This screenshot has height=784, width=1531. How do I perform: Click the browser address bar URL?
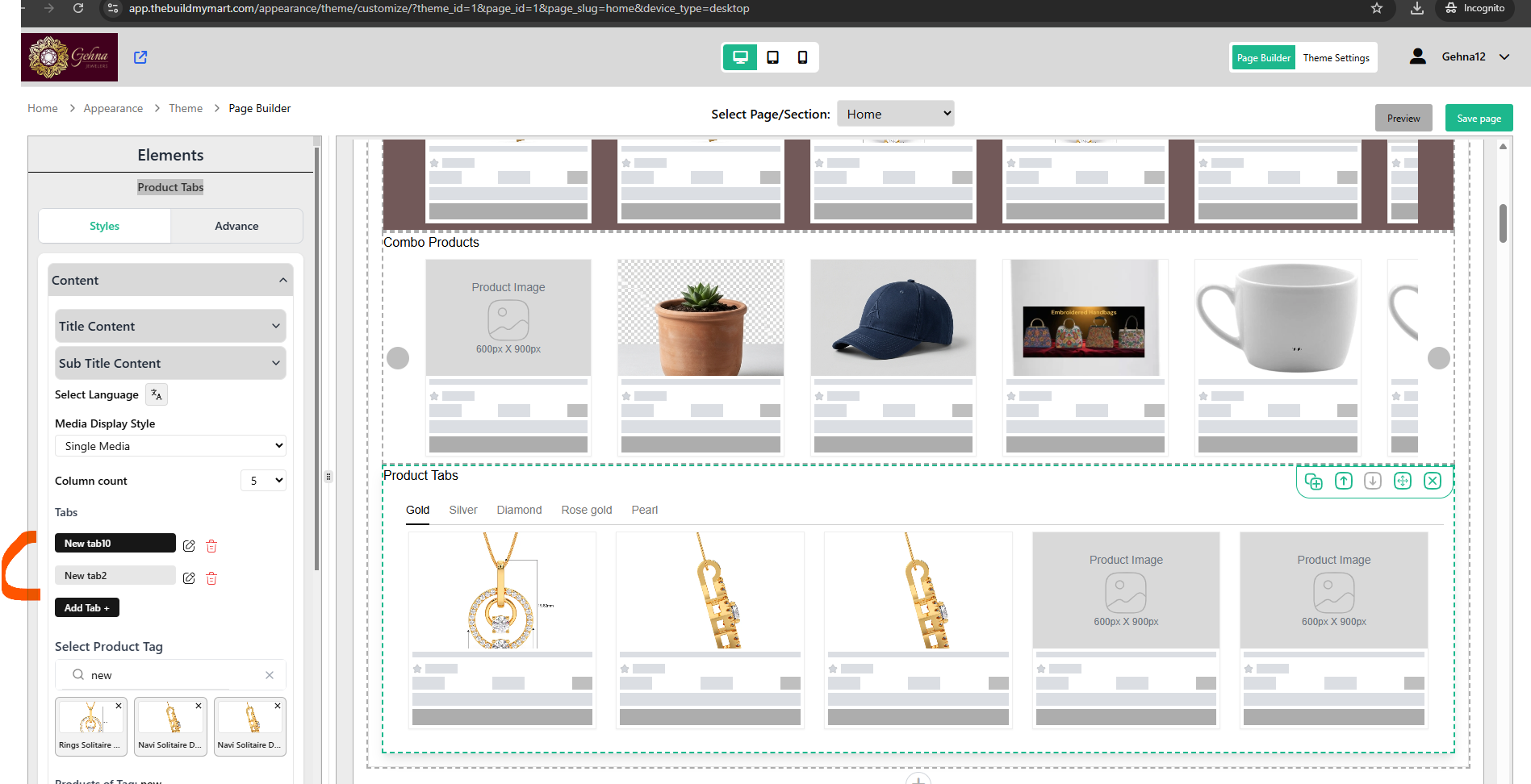[x=439, y=8]
